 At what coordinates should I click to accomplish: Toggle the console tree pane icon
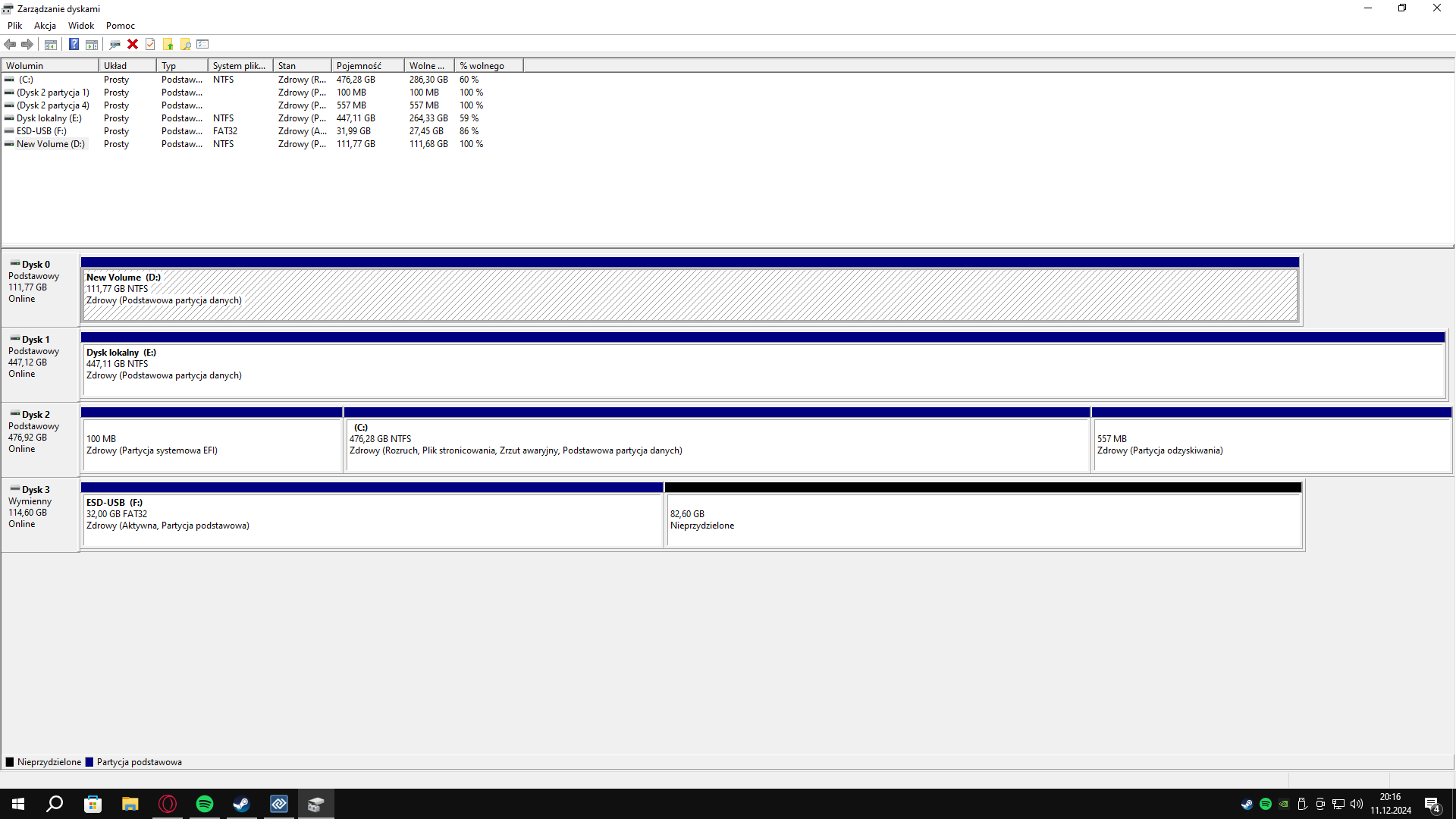point(51,44)
